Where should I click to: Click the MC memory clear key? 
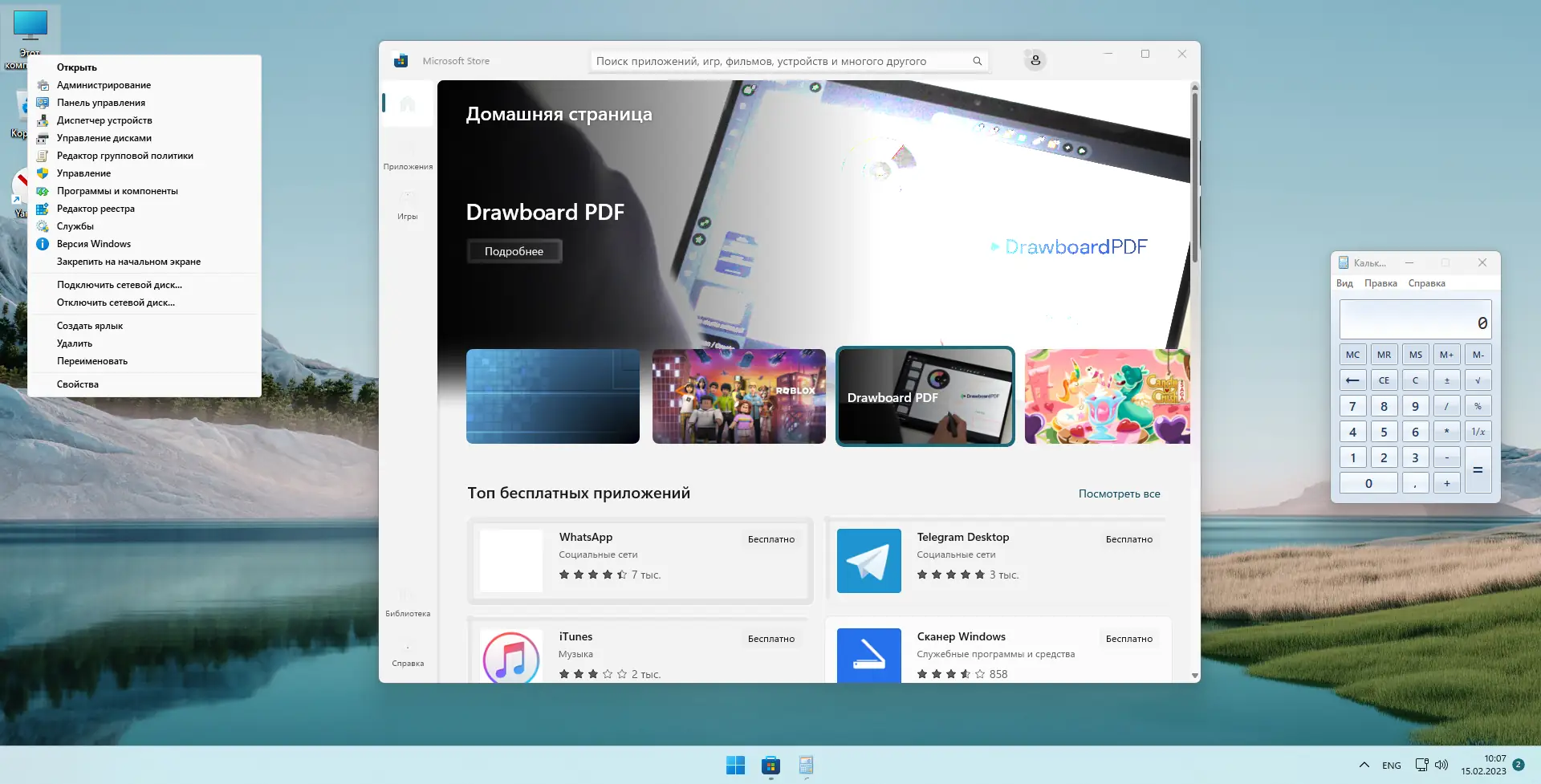(x=1352, y=355)
